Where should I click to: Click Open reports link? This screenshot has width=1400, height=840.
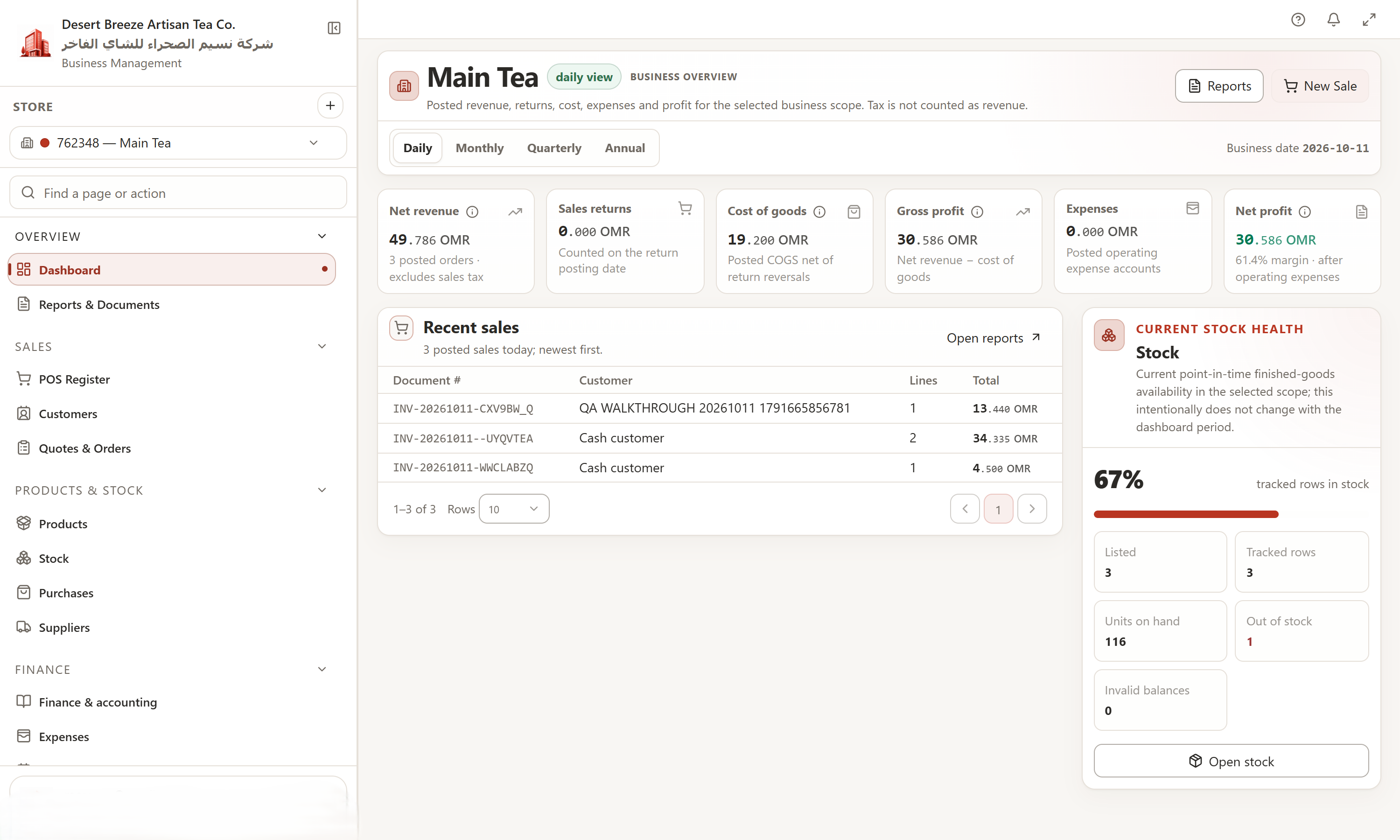tap(994, 338)
